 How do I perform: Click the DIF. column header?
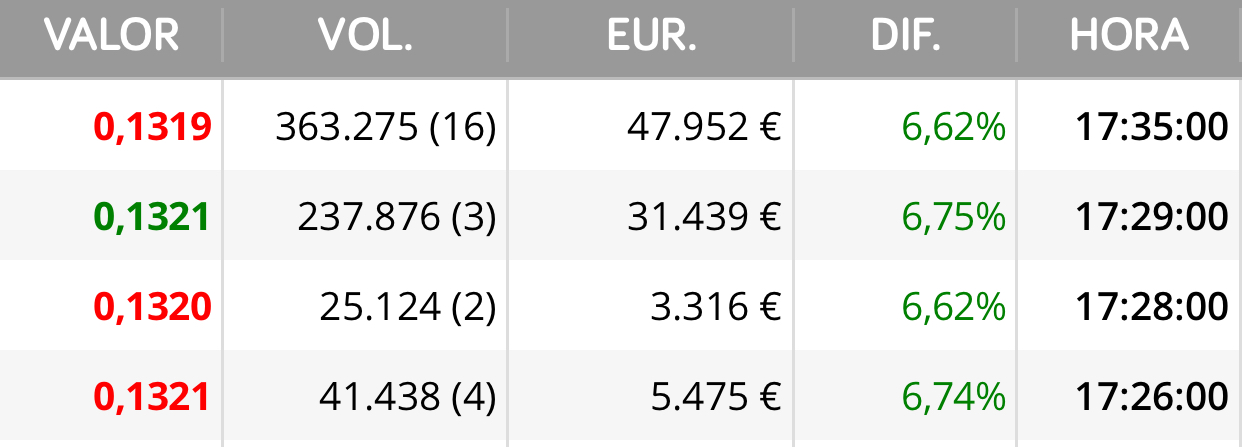tap(905, 36)
